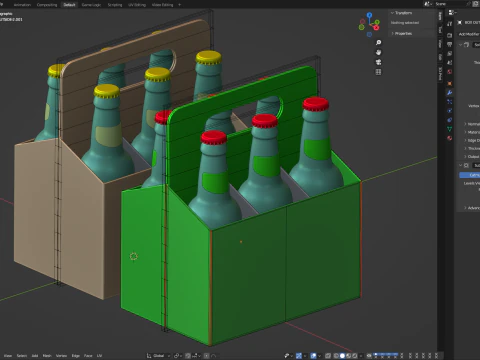Viewport: 480px width, 360px height.
Task: Open the Particle properties tab icon
Action: 450,102
